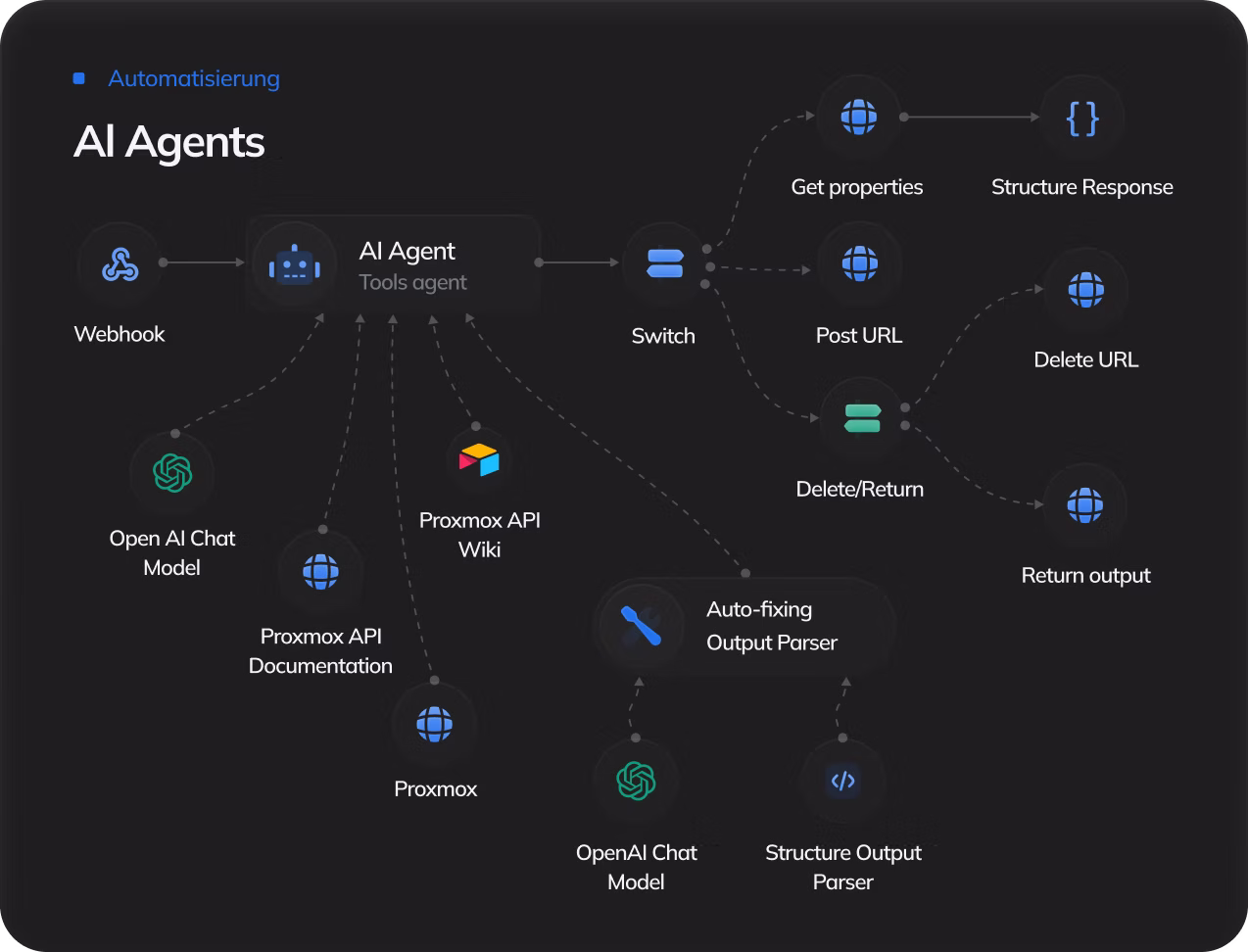Image resolution: width=1248 pixels, height=952 pixels.
Task: Select the Switch node icon
Action: click(665, 263)
